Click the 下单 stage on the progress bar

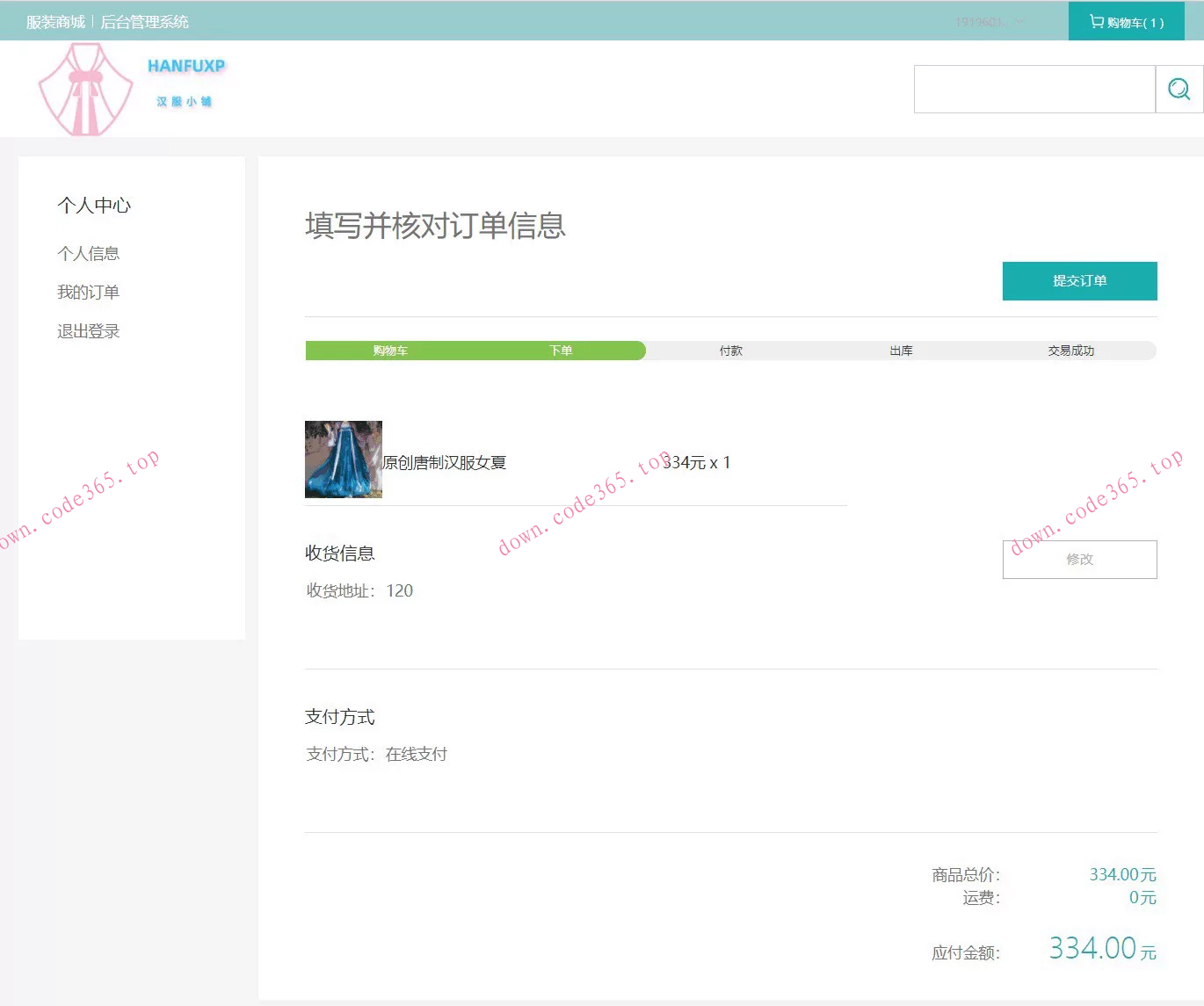561,350
